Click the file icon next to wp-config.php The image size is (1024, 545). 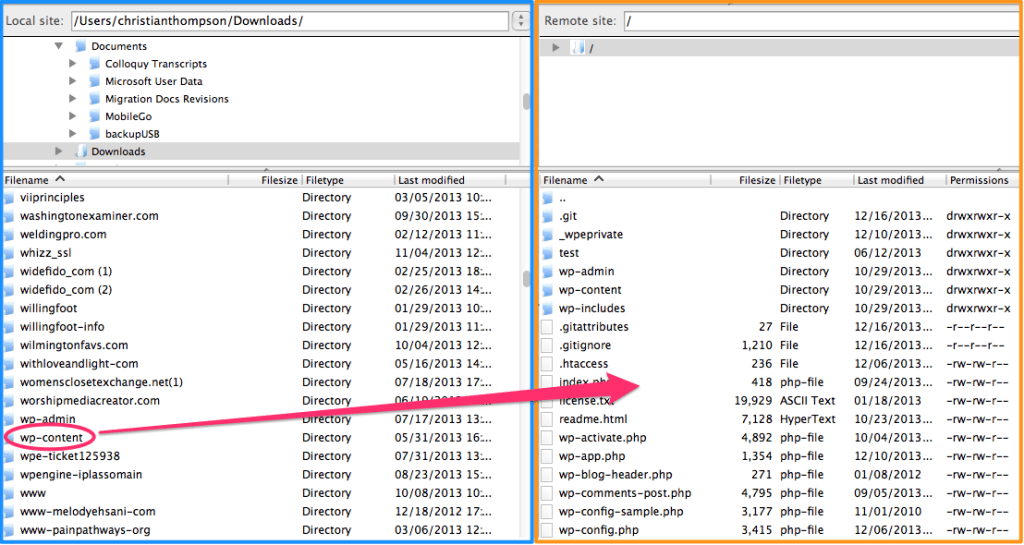pos(547,530)
